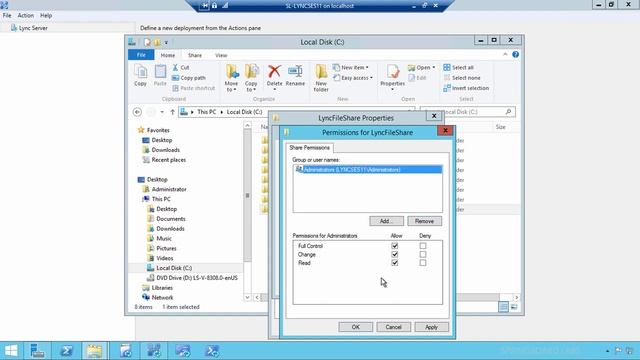Image resolution: width=640 pixels, height=360 pixels.
Task: Click the Remove button
Action: tap(424, 221)
